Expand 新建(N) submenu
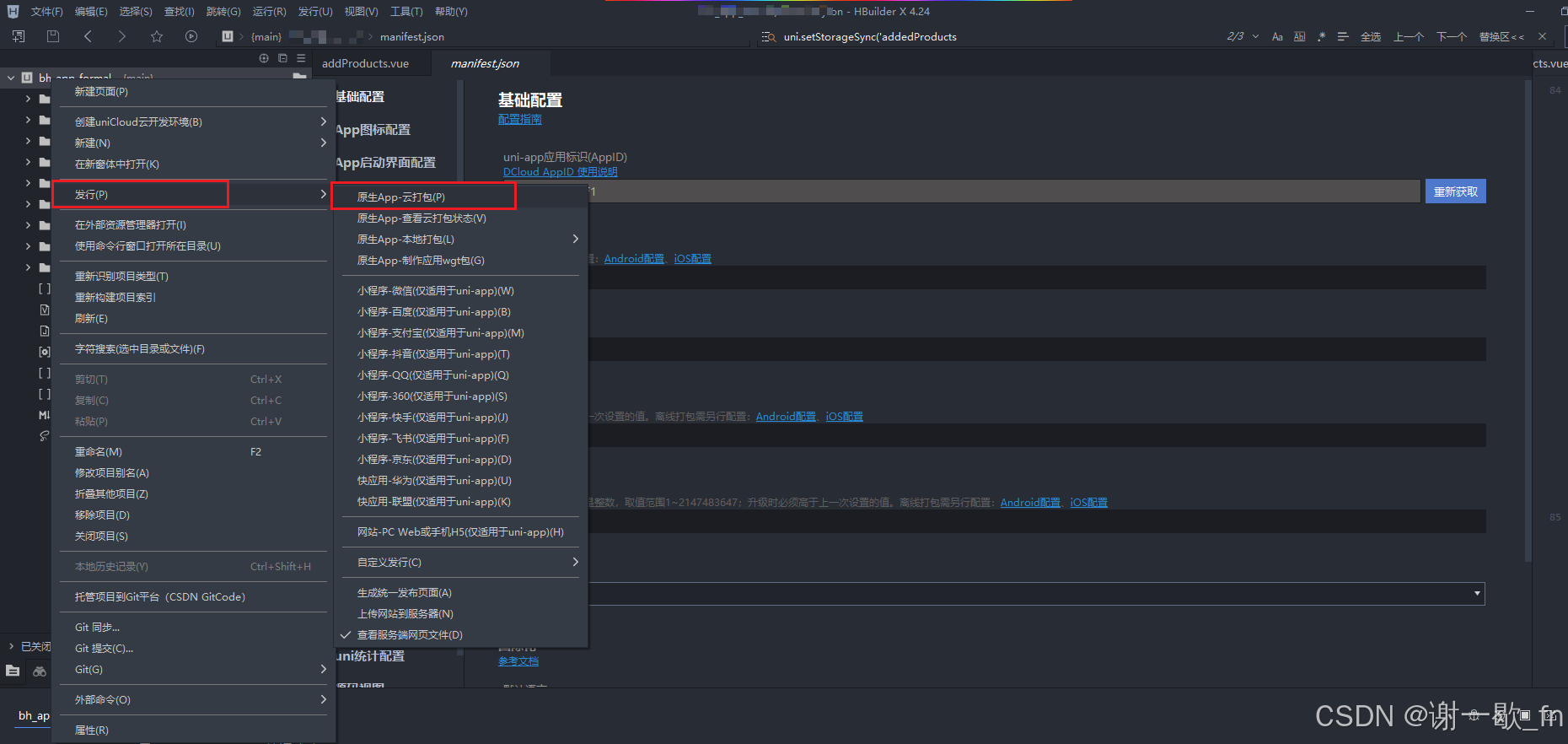This screenshot has height=744, width=1568. click(193, 143)
